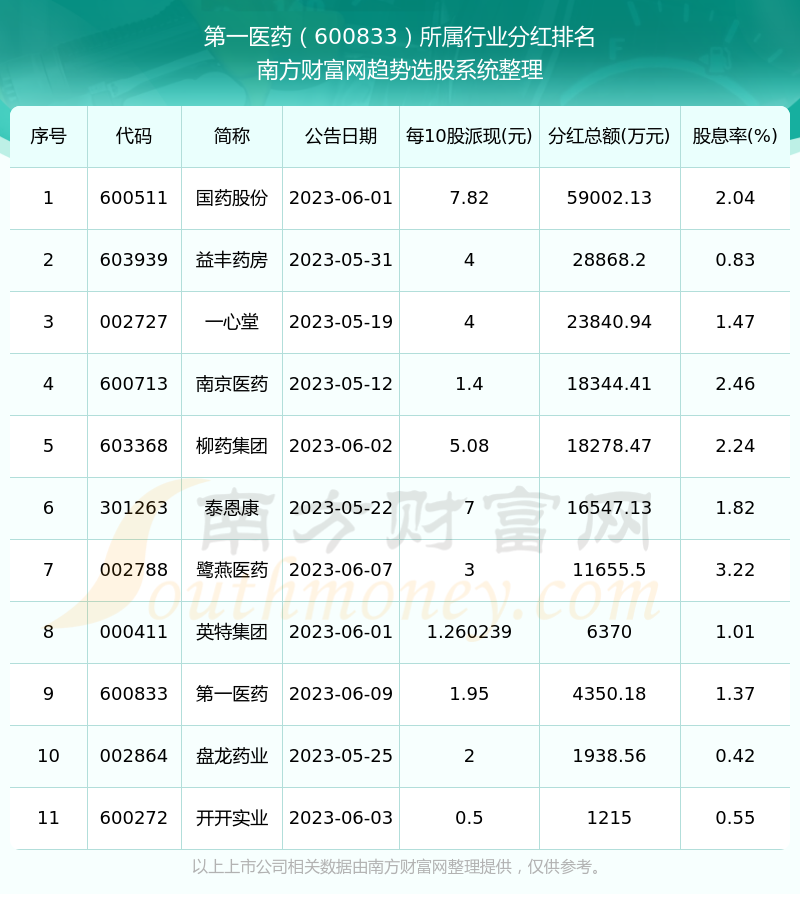
Task: Select stock code 002864
Action: 134,755
